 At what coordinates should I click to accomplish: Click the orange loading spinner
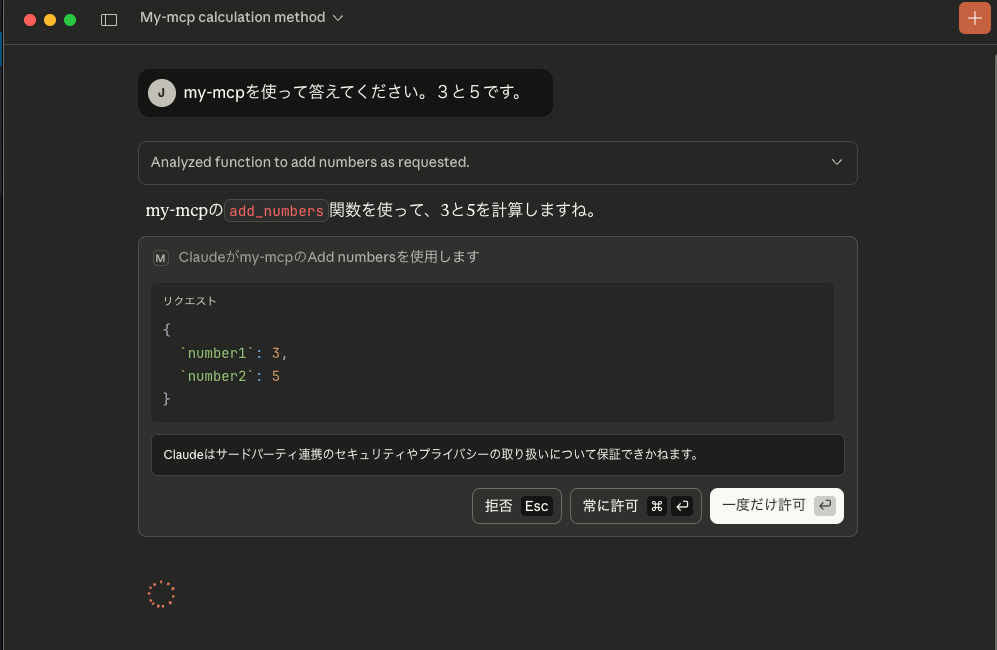click(x=161, y=594)
